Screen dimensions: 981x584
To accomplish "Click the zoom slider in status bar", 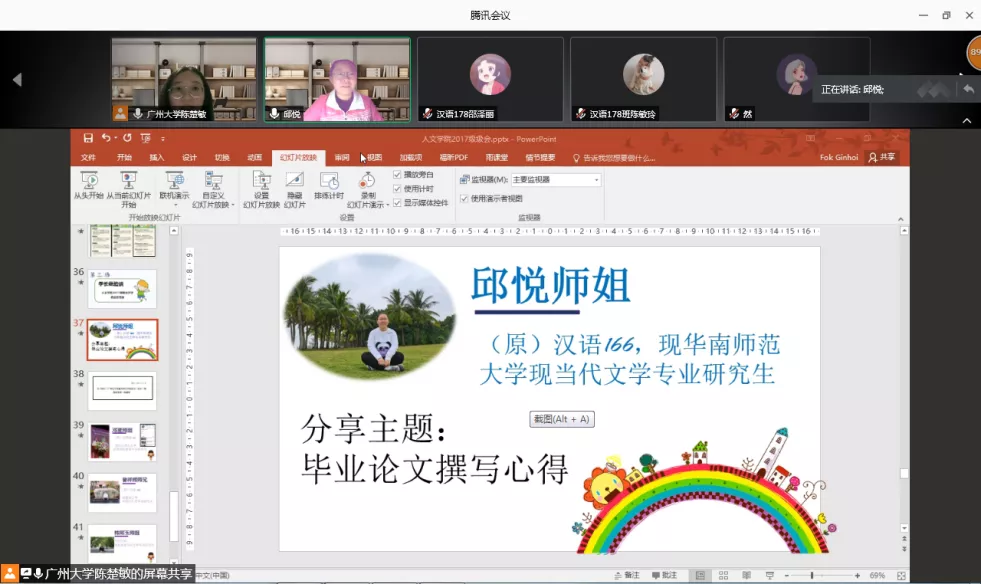I will tap(812, 576).
